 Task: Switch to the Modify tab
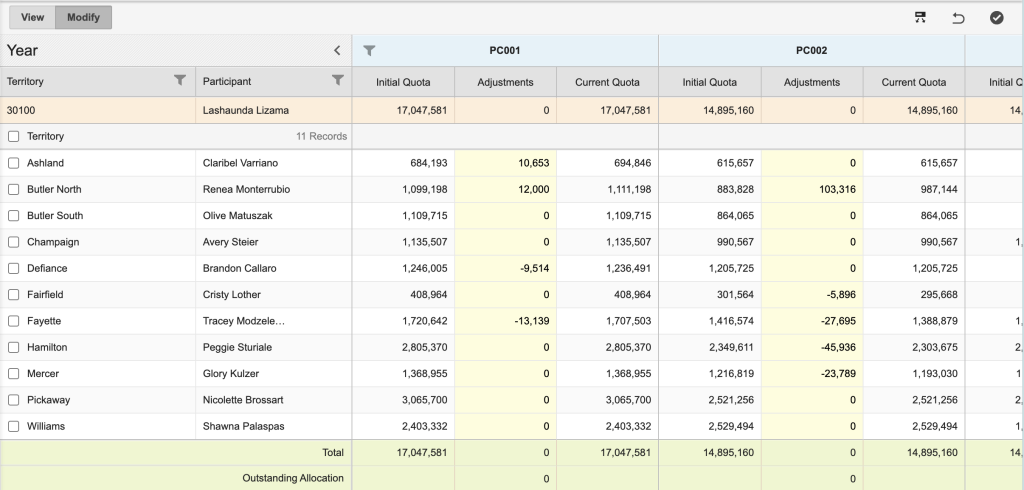(x=83, y=17)
